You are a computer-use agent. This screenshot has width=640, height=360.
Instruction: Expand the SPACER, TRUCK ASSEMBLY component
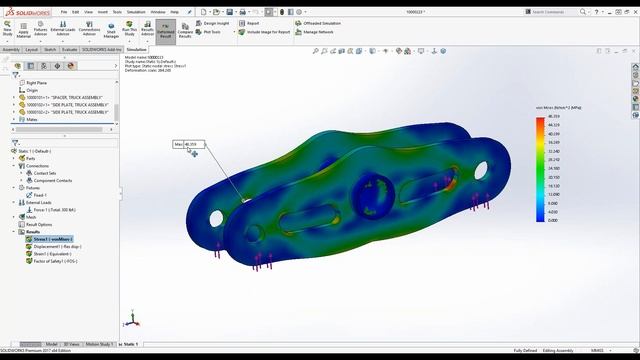click(14, 98)
